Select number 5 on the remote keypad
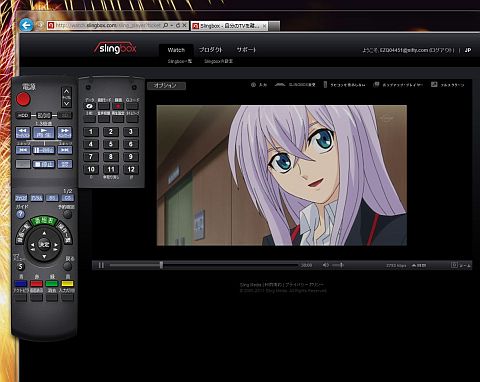Screen dimensions: 480x382 coord(111,144)
